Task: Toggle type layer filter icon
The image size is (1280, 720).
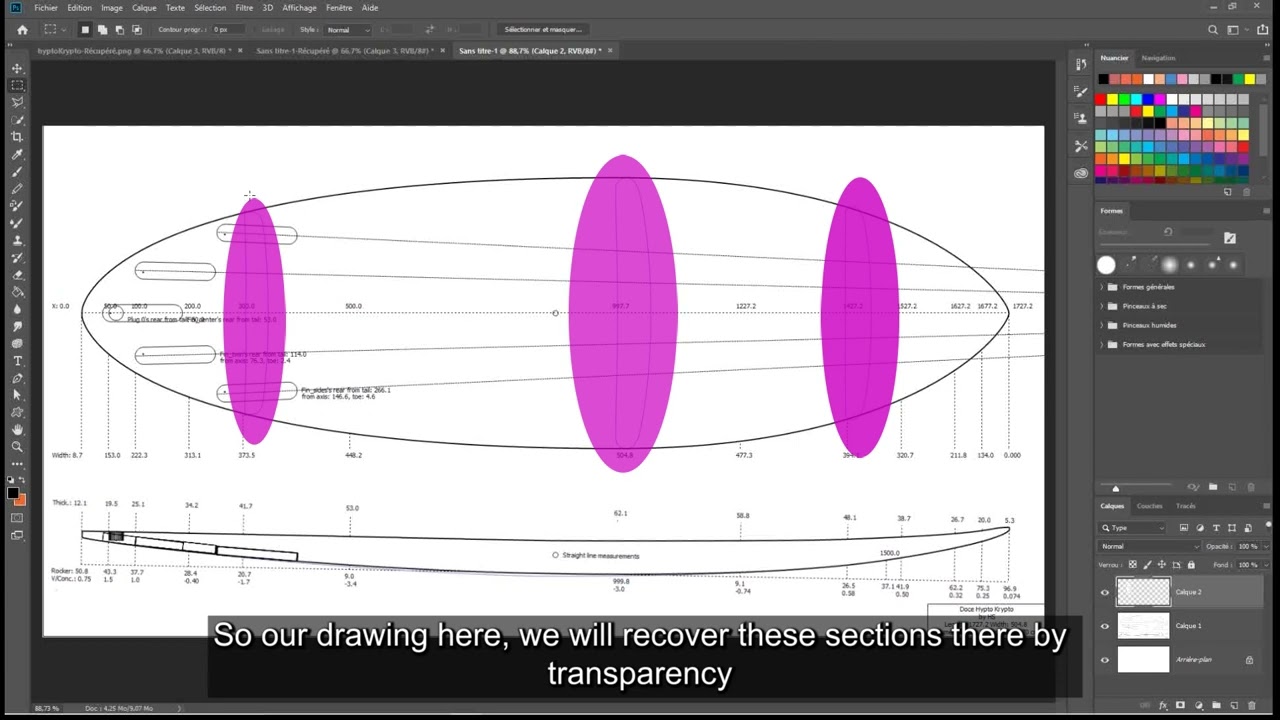Action: coord(1217,527)
